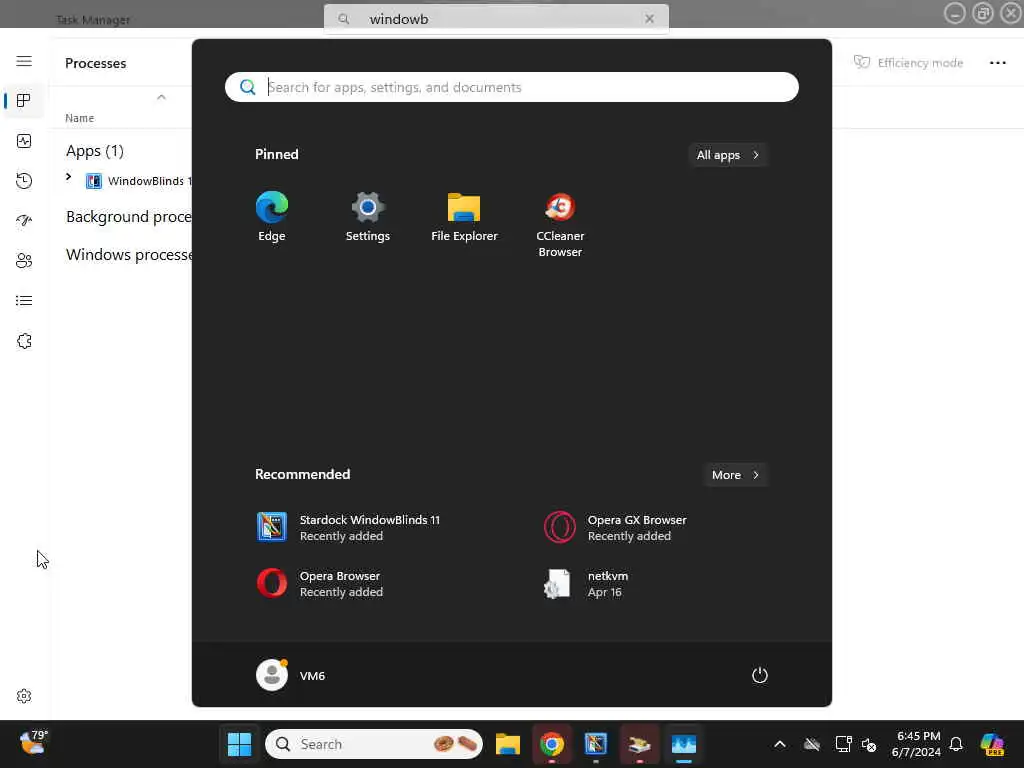Open Google Chrome from the taskbar

(x=552, y=744)
